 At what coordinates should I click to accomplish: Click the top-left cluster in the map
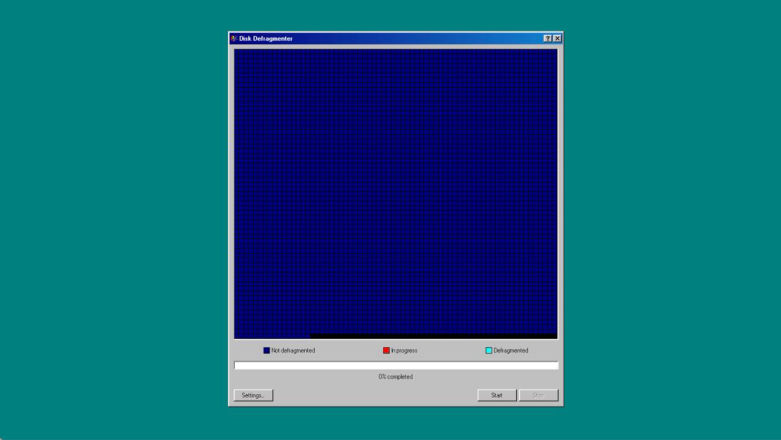click(237, 52)
